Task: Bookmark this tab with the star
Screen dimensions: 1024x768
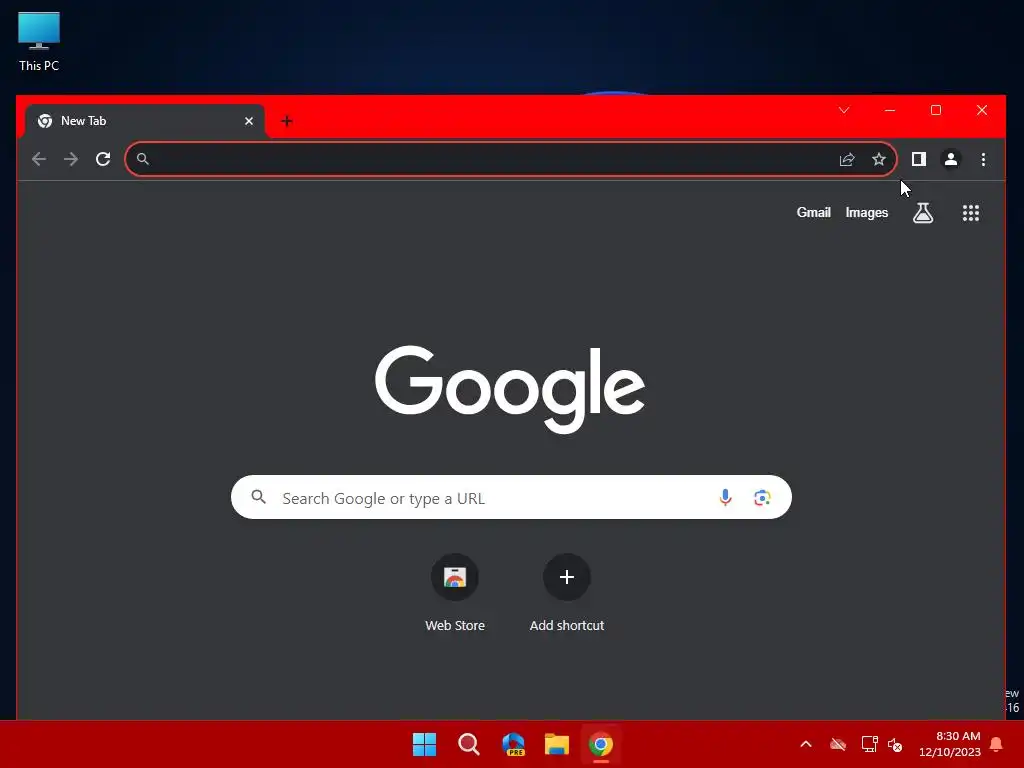Action: [879, 159]
